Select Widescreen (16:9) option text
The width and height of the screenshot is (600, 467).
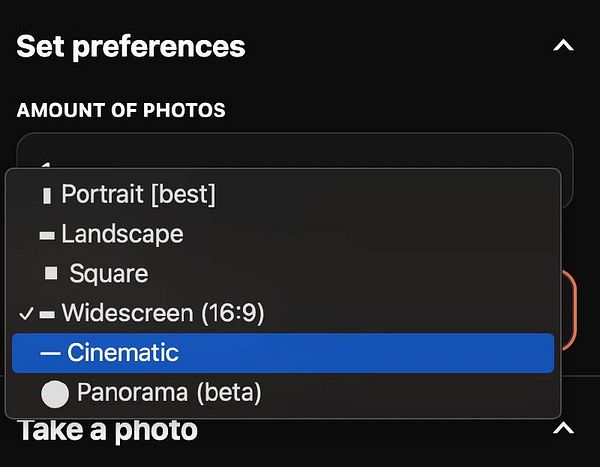(x=162, y=314)
